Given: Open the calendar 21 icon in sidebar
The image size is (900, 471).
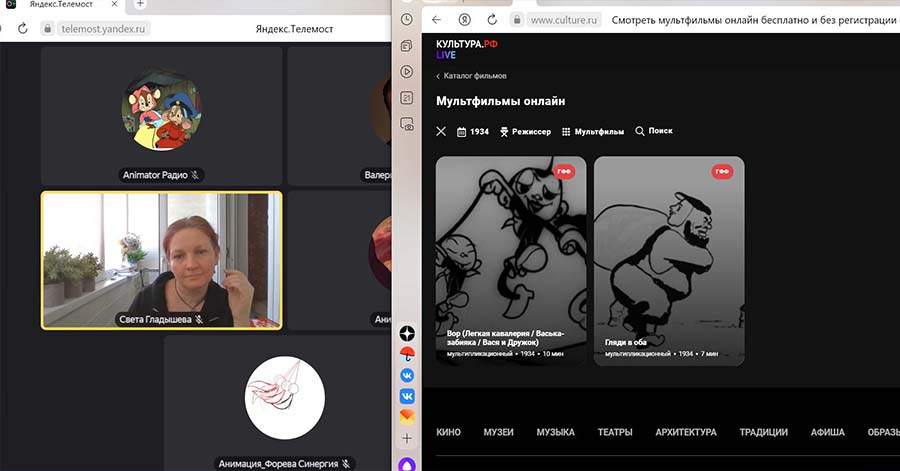Looking at the screenshot, I should point(406,98).
